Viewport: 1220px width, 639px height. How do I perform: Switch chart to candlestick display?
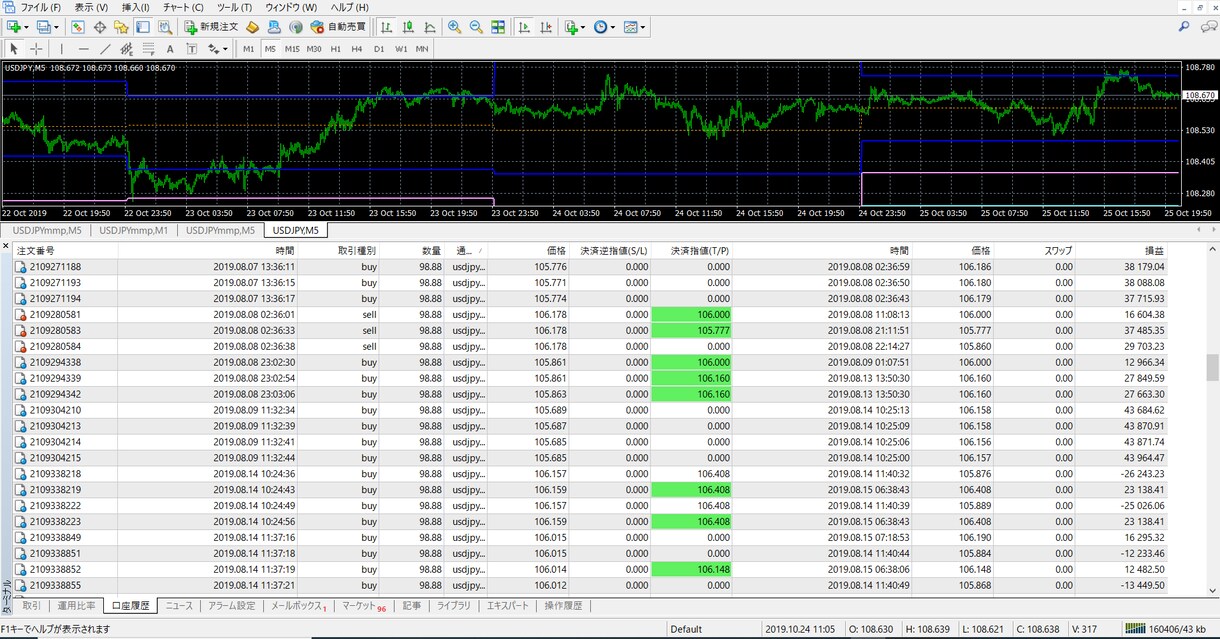click(x=408, y=27)
